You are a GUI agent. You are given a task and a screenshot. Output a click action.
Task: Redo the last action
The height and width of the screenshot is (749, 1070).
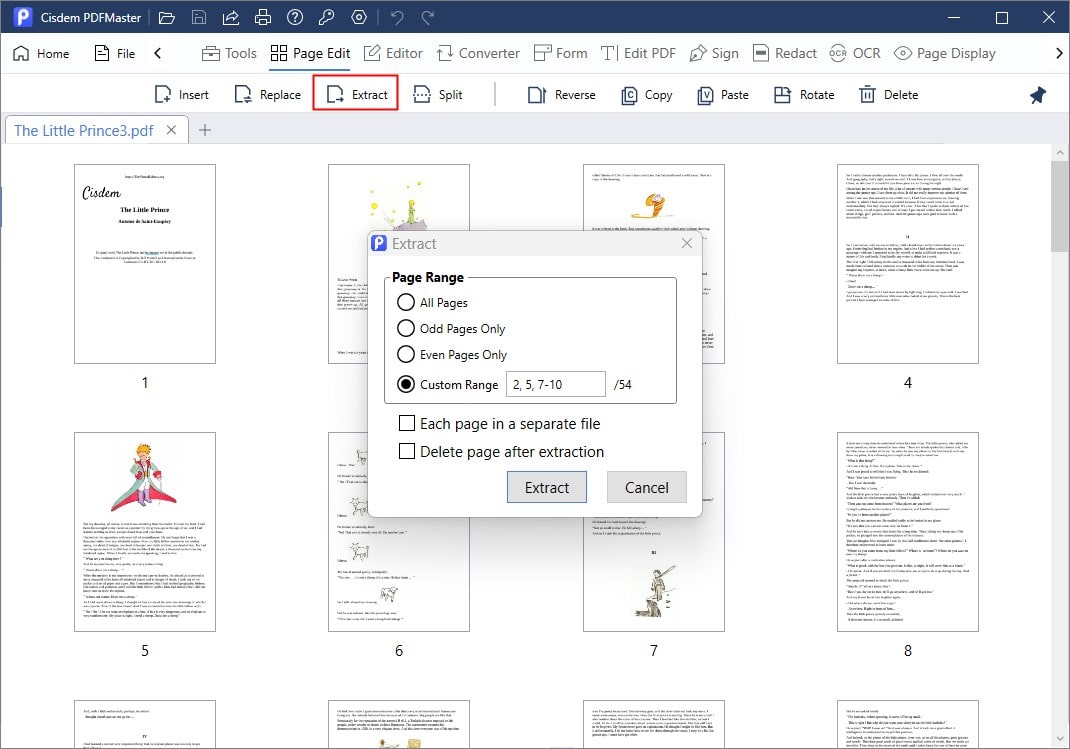pos(428,18)
